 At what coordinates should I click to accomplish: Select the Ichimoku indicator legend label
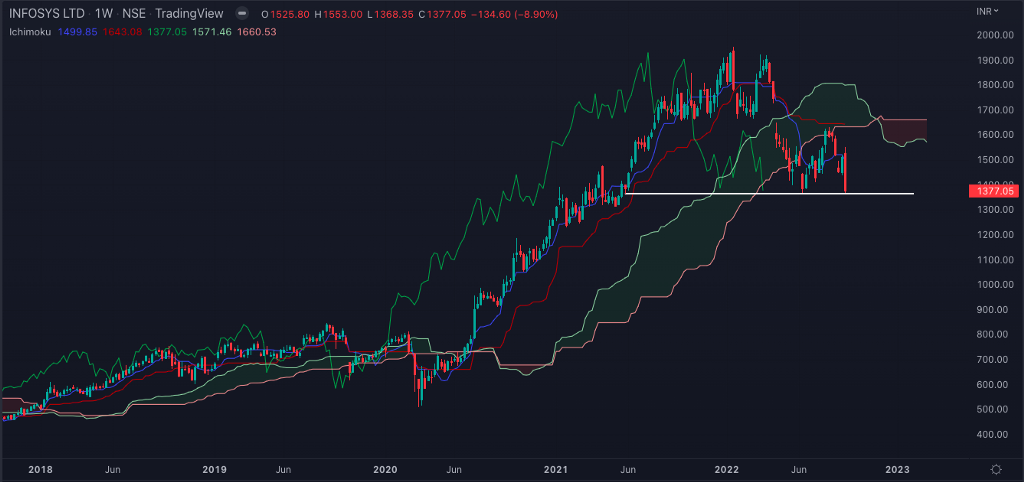click(x=30, y=31)
